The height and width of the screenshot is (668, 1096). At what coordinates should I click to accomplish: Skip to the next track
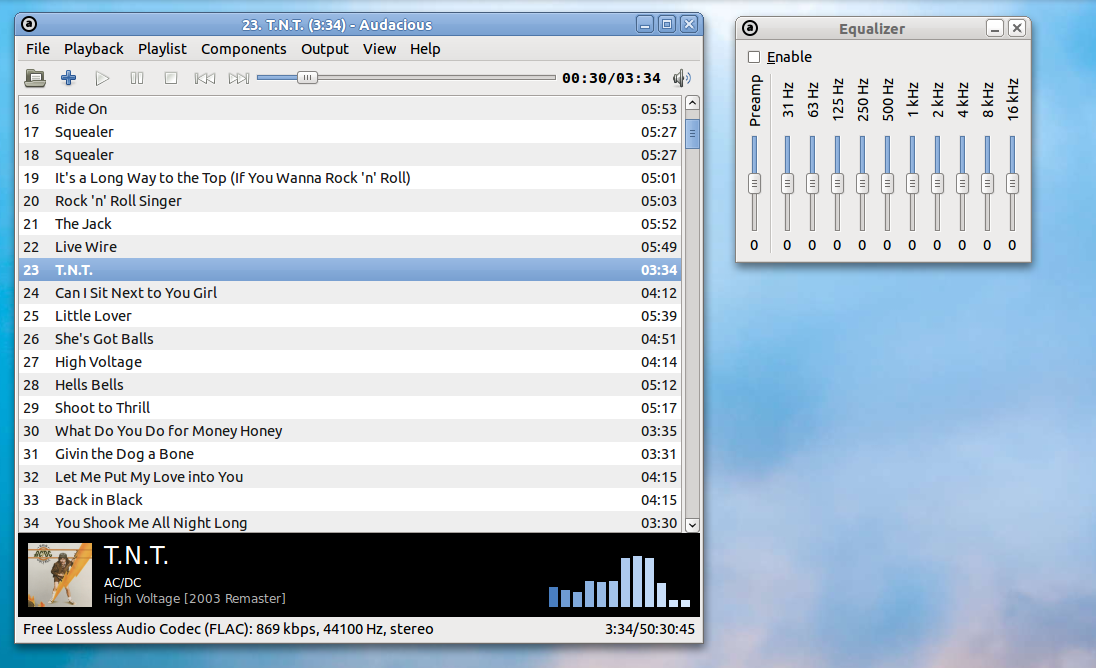click(x=239, y=78)
